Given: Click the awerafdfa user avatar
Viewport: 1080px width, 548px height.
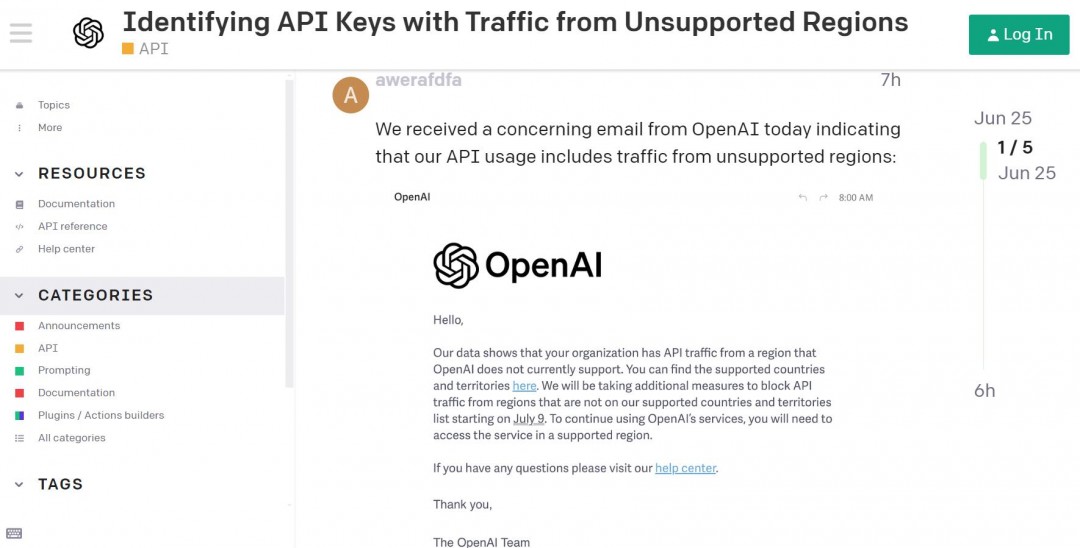Looking at the screenshot, I should point(351,95).
